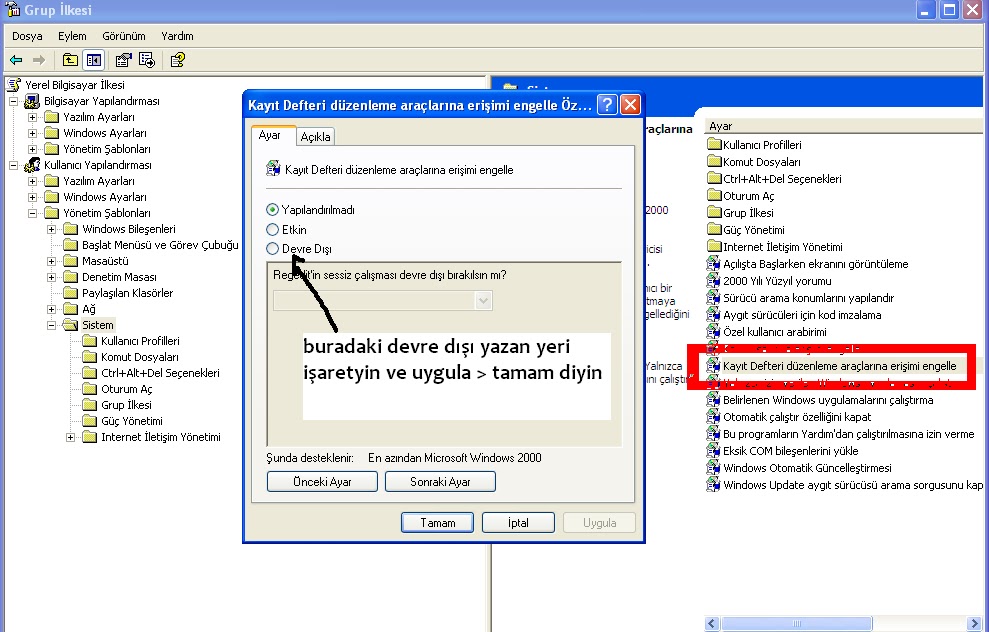
Task: Click the Önceki Ayar button
Action: [322, 482]
